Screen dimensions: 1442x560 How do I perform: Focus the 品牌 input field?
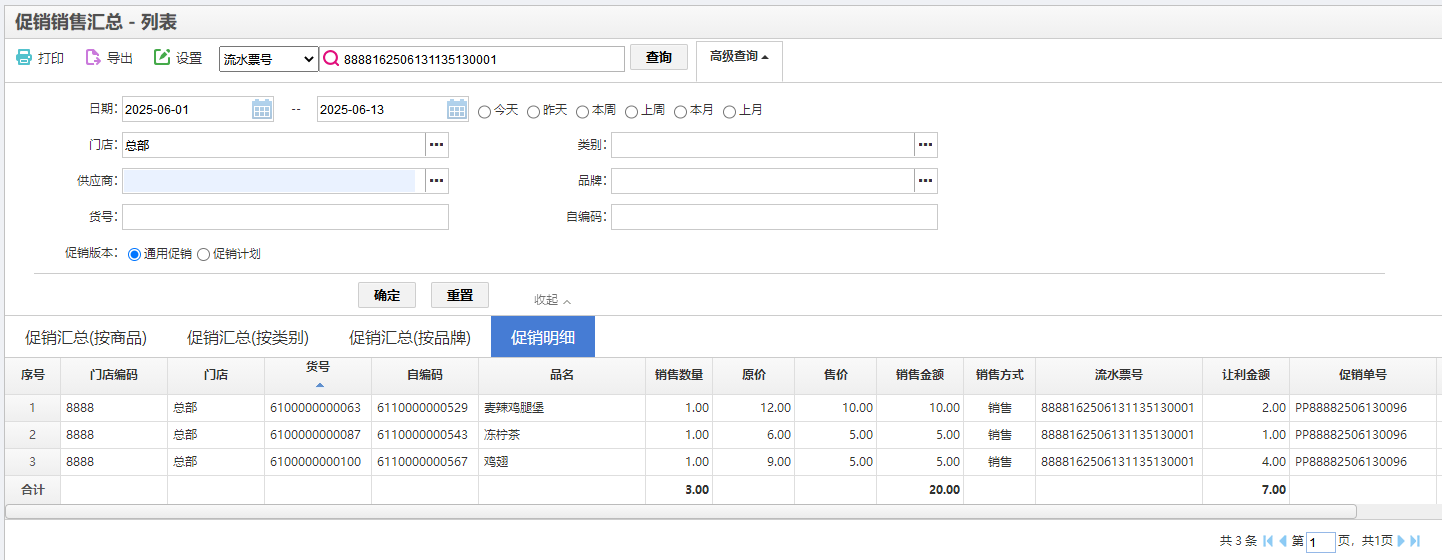tap(763, 181)
